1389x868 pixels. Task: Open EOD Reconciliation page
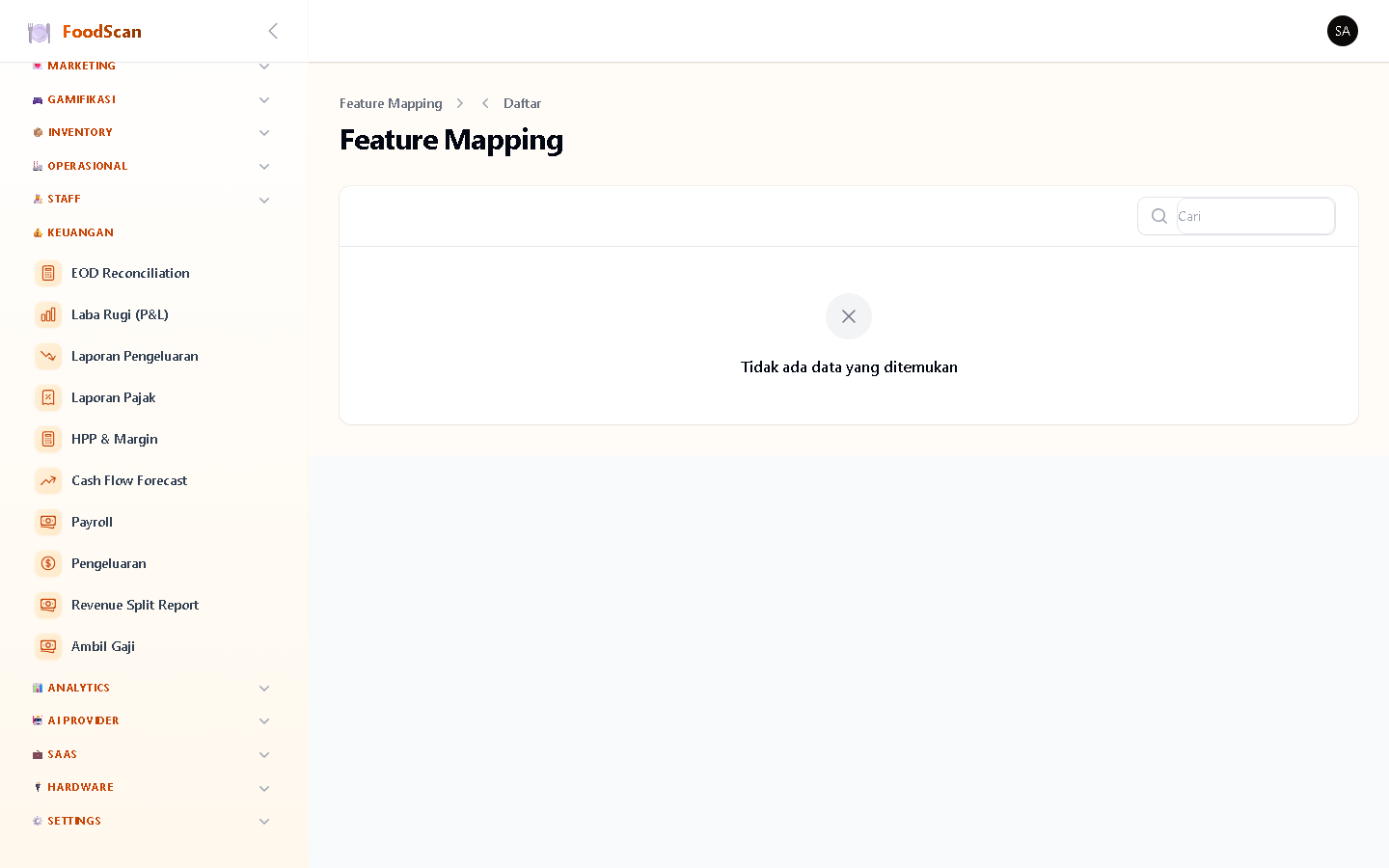[154, 273]
